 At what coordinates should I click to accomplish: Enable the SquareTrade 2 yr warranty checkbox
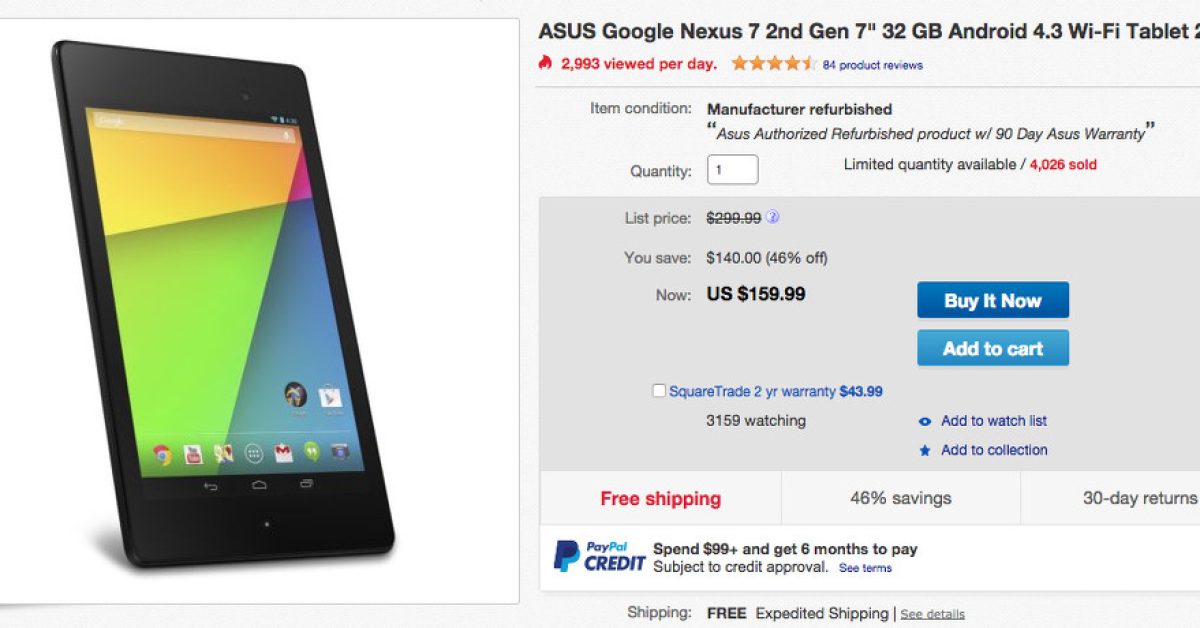[x=659, y=391]
